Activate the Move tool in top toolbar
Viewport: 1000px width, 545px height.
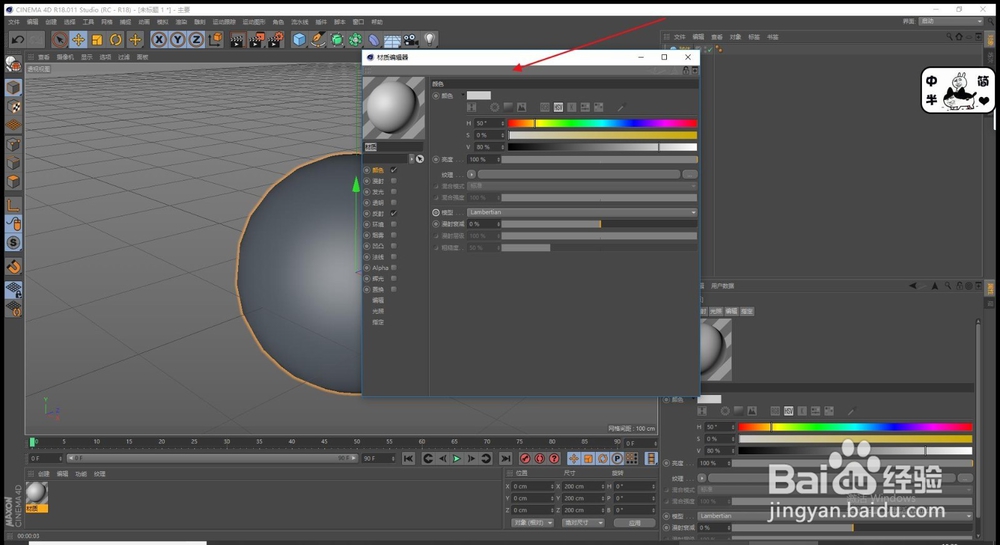tap(78, 40)
